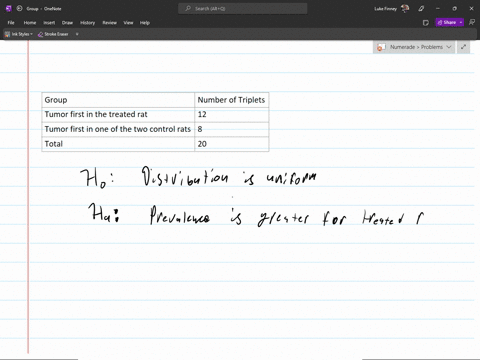The image size is (480, 360).
Task: Click the 'Tumor first in the treated rat' cell
Action: point(118,115)
